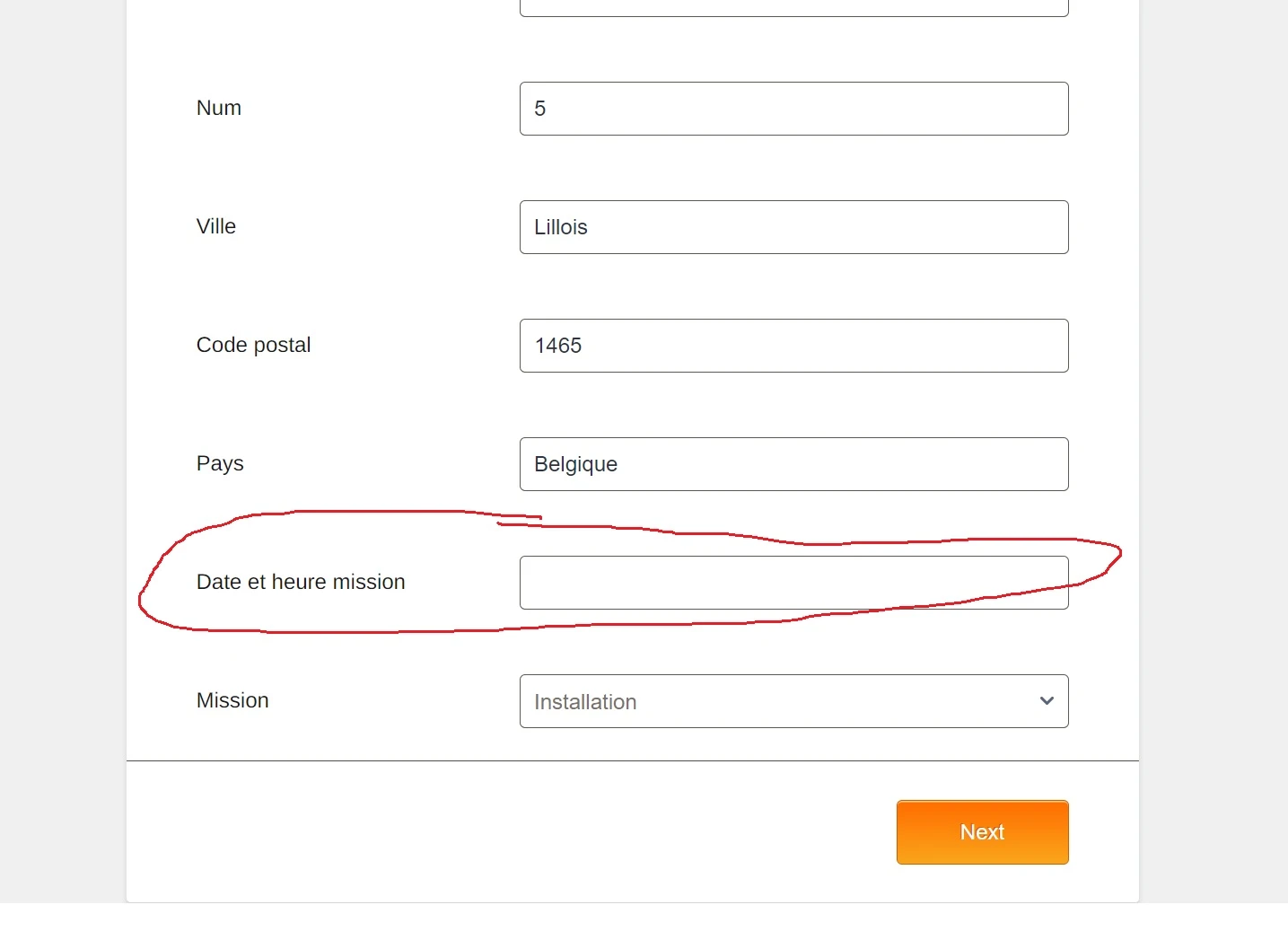Screen dimensions: 1288x940
Task: Select the Code postal field with 1465
Action: coord(793,346)
